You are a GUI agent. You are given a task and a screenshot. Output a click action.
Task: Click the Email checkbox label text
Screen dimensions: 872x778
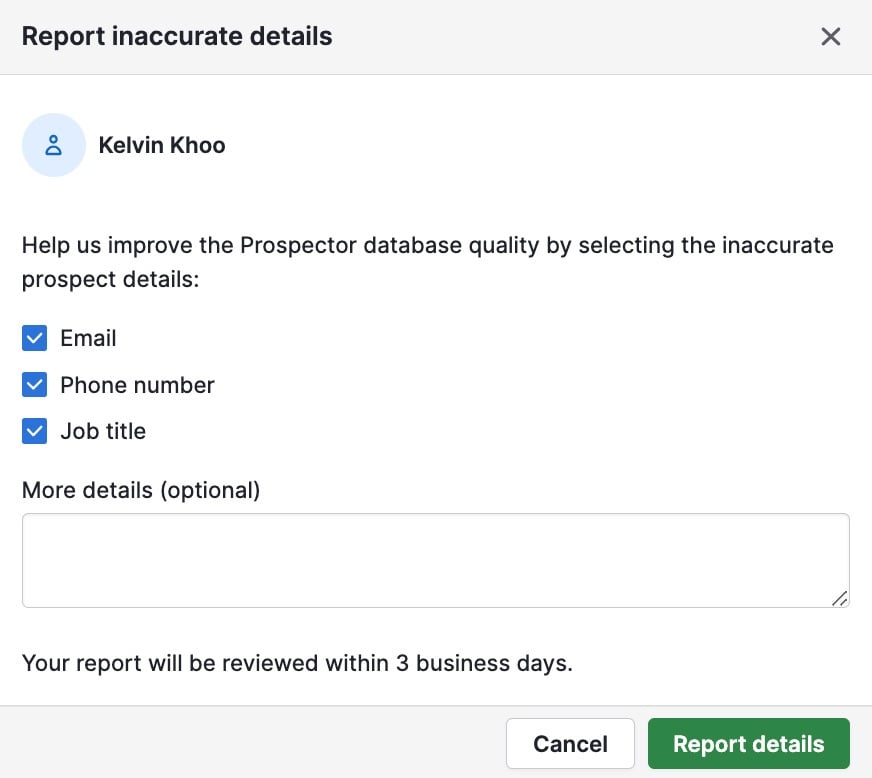click(x=88, y=338)
